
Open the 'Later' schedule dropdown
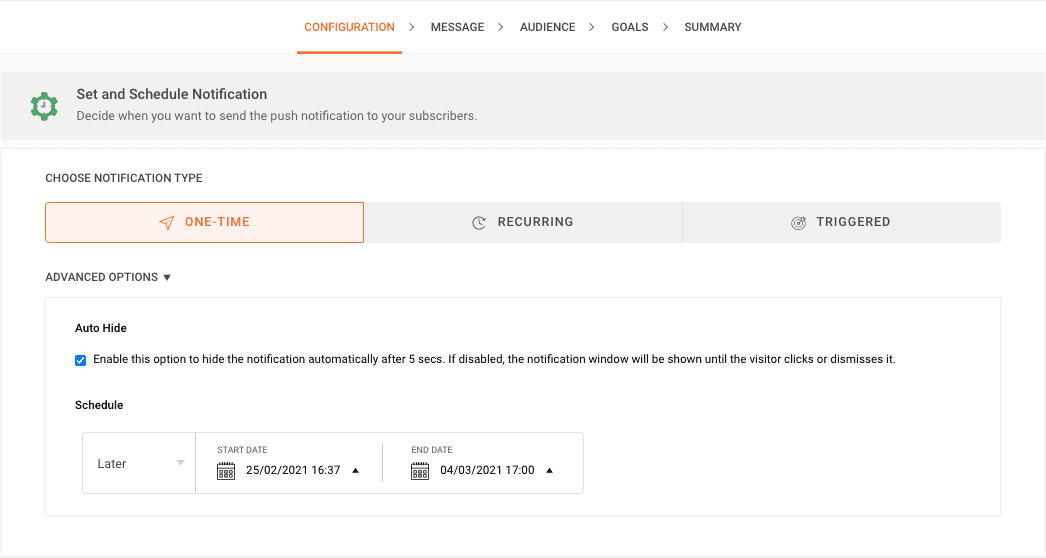click(139, 463)
